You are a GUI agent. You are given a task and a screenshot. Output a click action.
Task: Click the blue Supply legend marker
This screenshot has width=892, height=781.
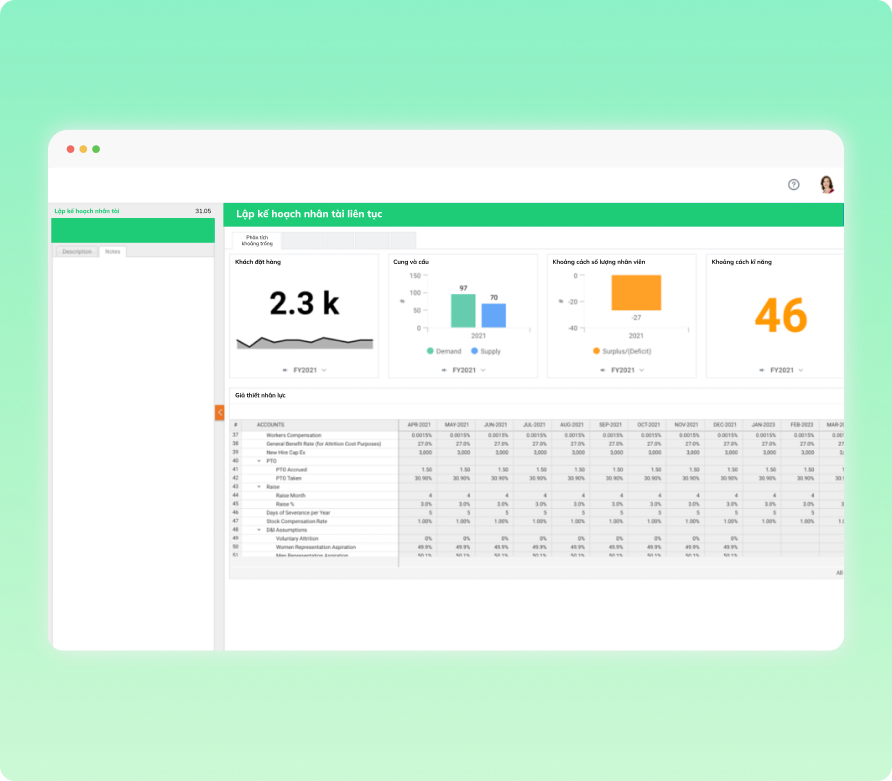[474, 351]
